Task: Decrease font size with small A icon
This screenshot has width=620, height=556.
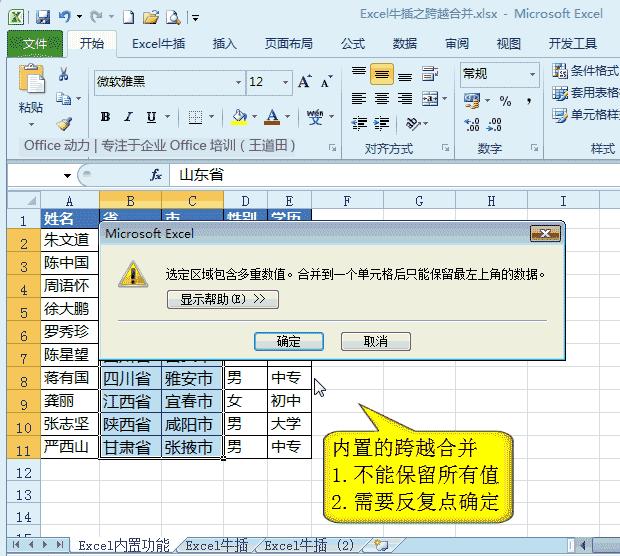Action: (x=326, y=82)
